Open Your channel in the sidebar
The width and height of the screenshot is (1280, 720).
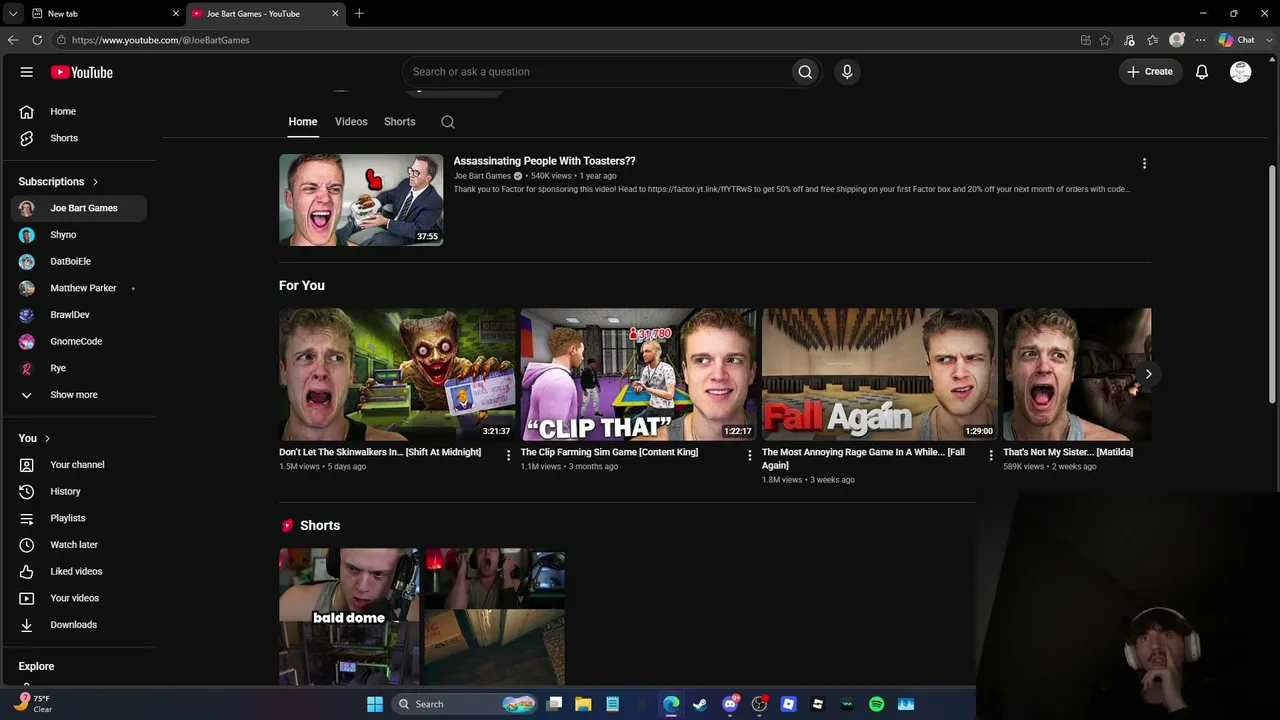pyautogui.click(x=78, y=465)
